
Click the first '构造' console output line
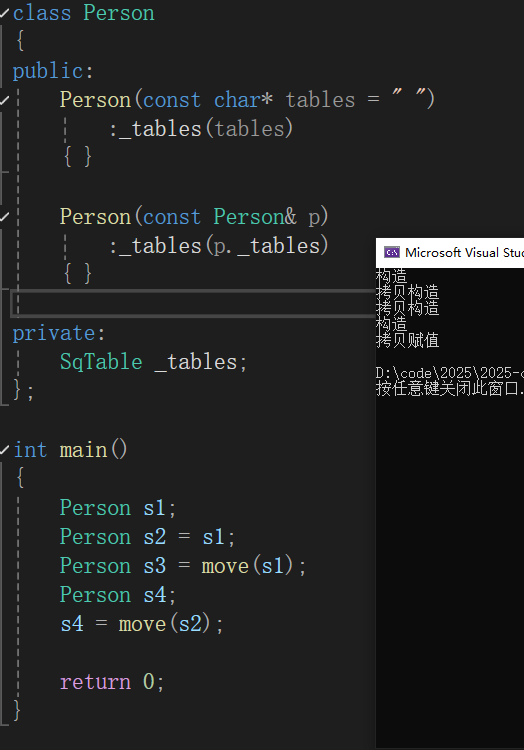tap(391, 276)
